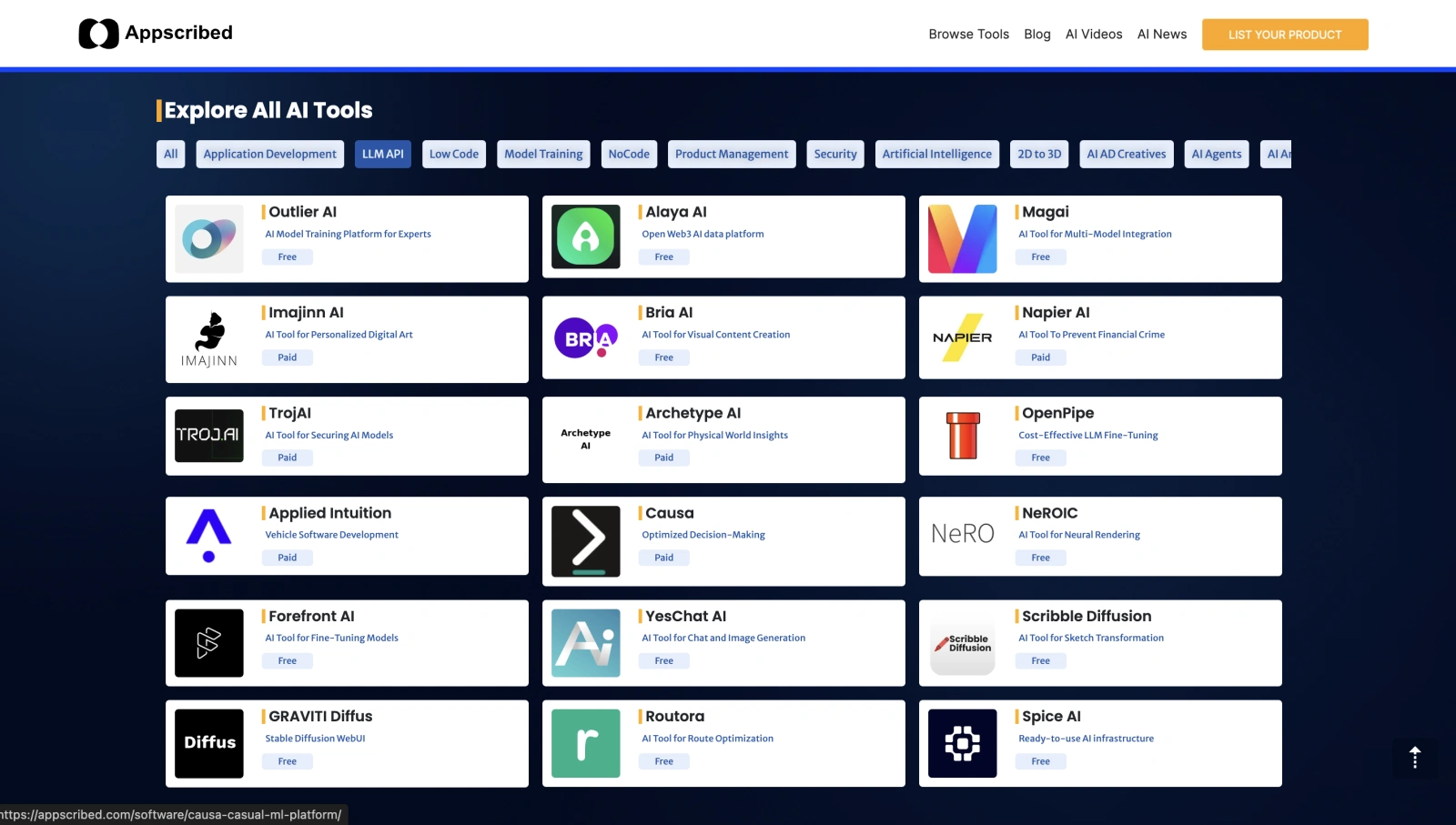Click the Routora green r logo
Viewport: 1456px width, 825px height.
[x=586, y=743]
